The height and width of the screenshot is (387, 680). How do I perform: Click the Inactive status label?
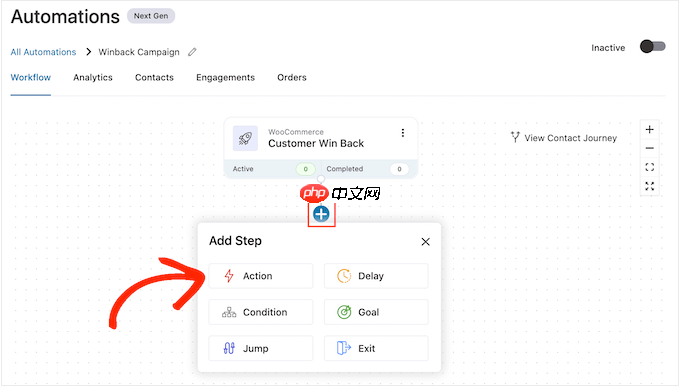click(608, 48)
